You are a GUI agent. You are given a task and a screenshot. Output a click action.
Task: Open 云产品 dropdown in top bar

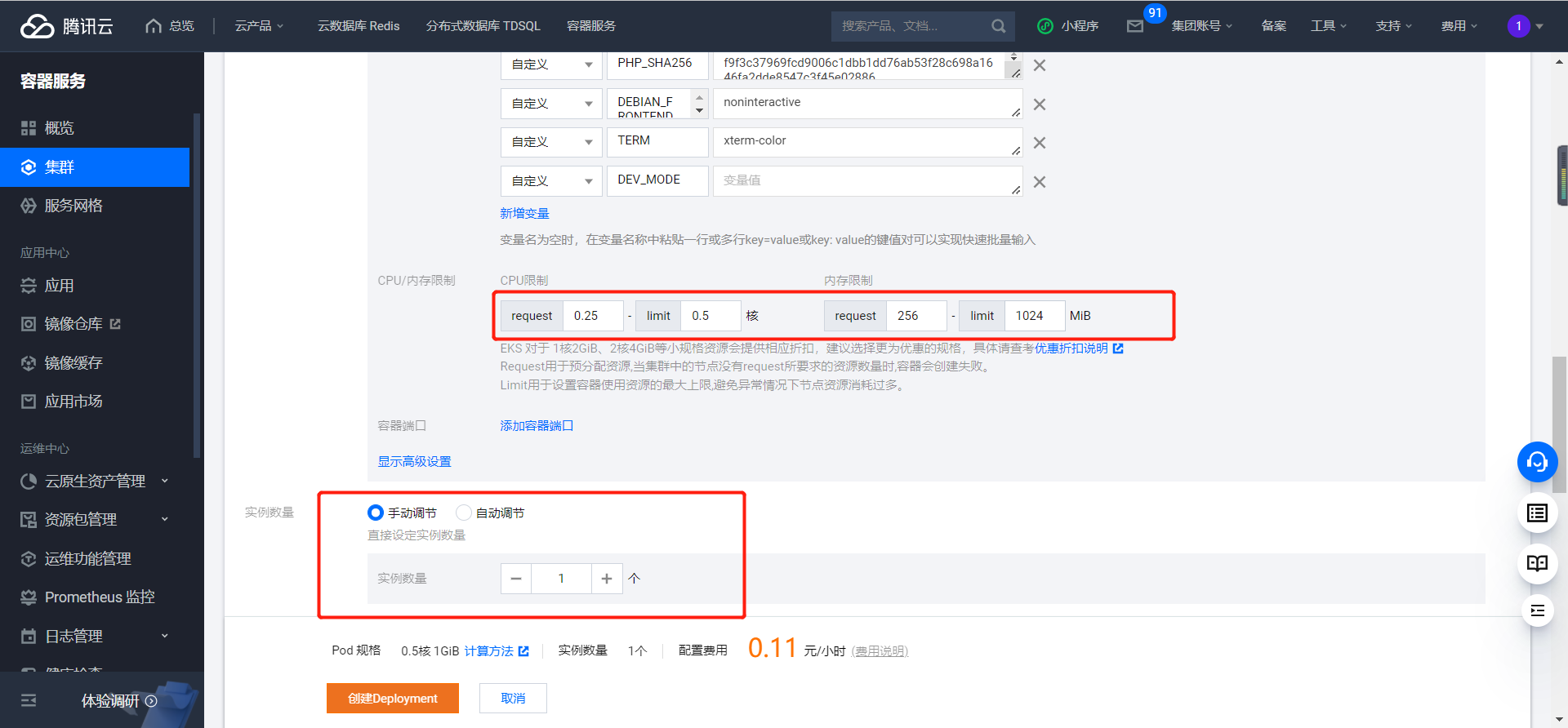259,26
